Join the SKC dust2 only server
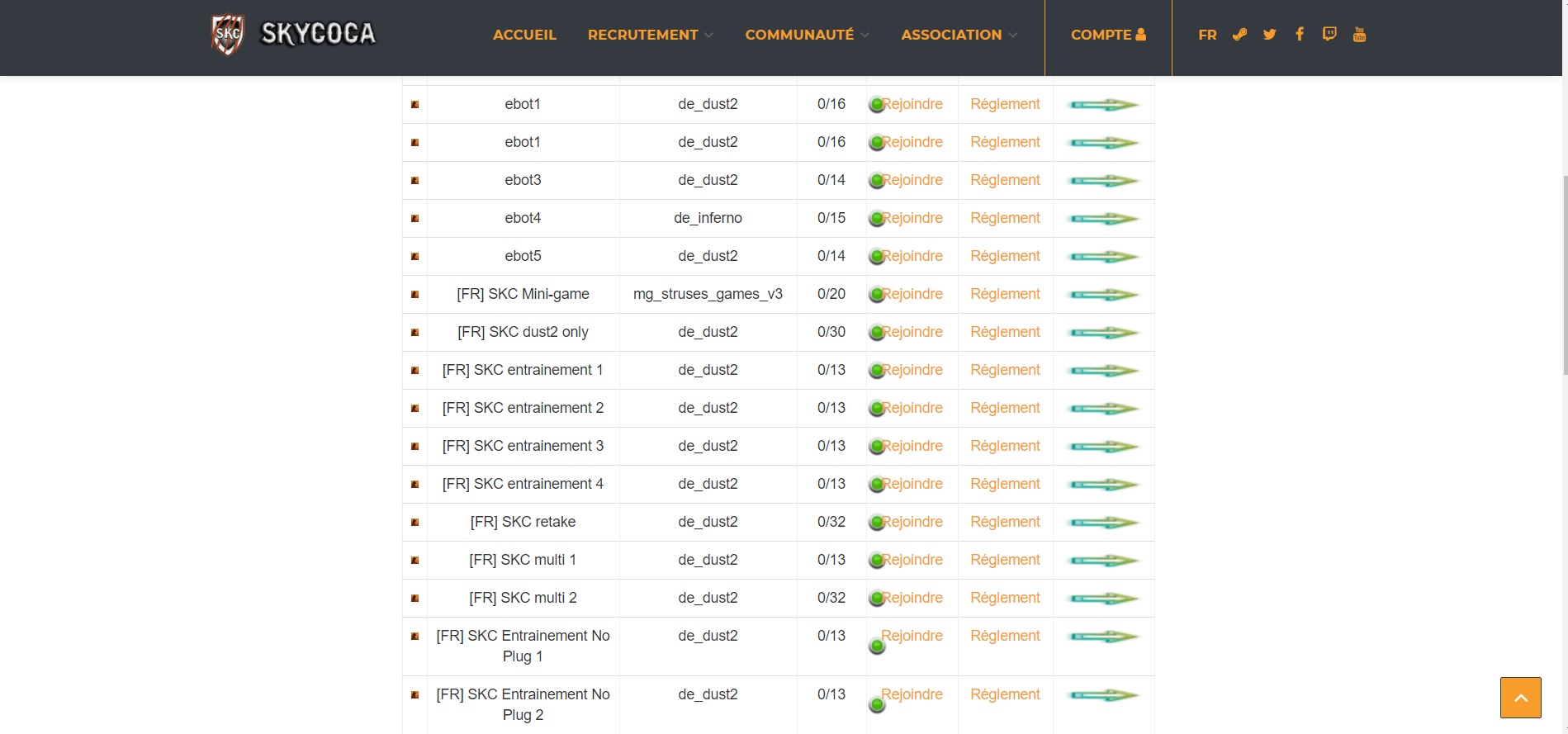This screenshot has height=734, width=1568. (912, 332)
